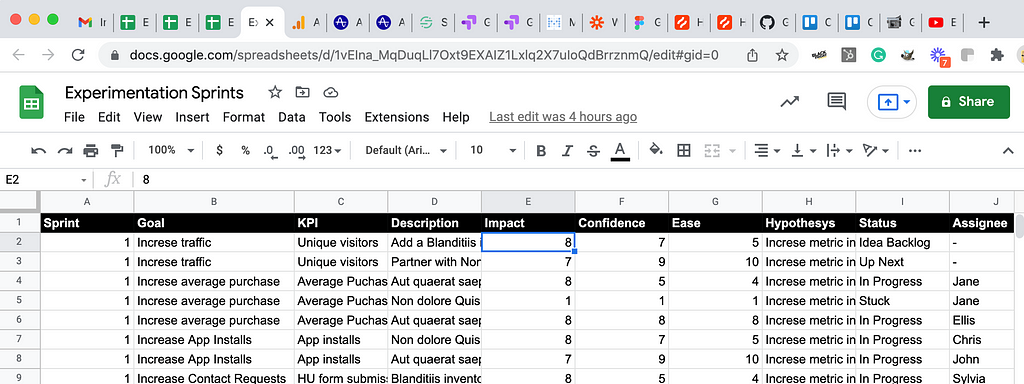This screenshot has height=384, width=1024.
Task: Star the Experimentation Sprints document
Action: tap(275, 92)
